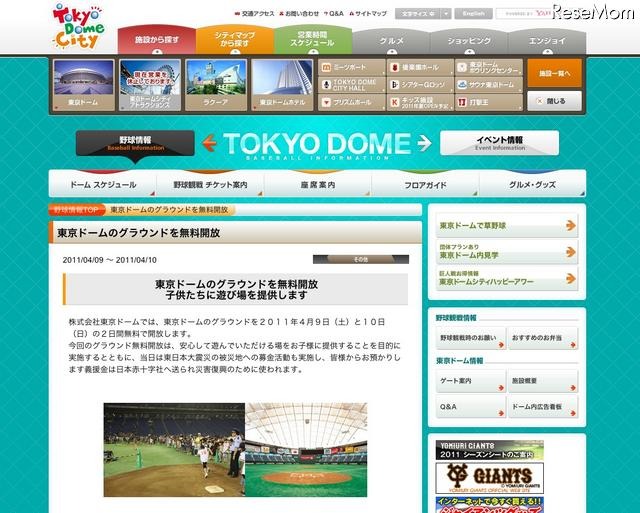640x513 pixels.
Task: Click the ミーツポート icon
Action: click(326, 67)
